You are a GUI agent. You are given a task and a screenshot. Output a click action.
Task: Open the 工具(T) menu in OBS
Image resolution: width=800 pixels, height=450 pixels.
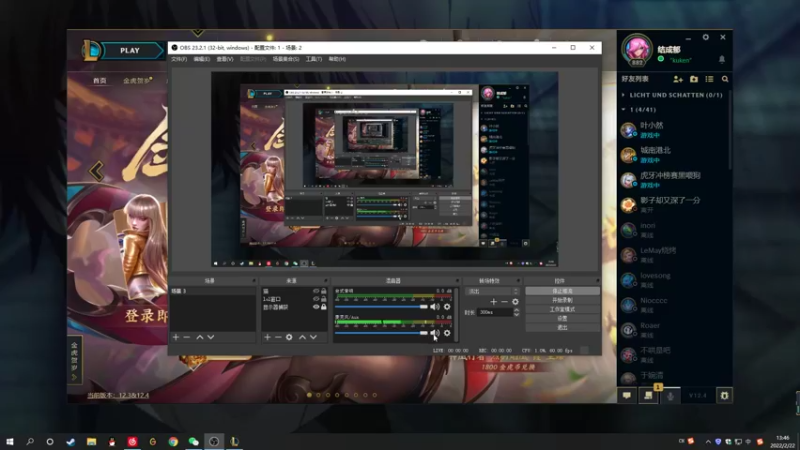(x=314, y=59)
